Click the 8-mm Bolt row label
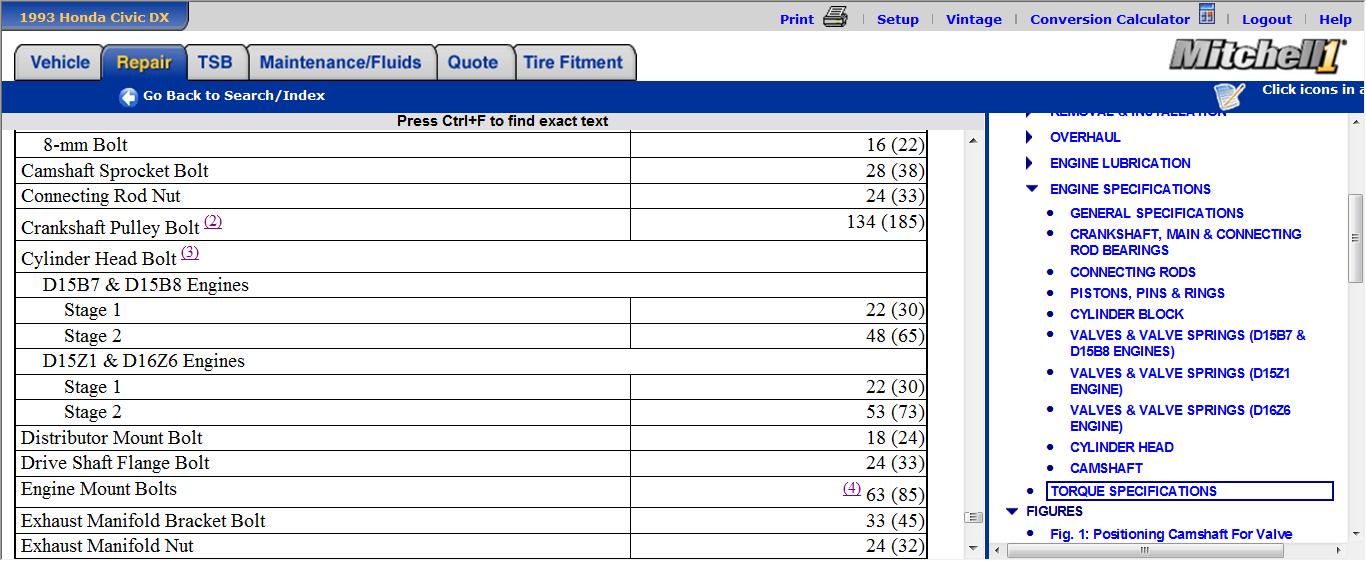This screenshot has width=1366, height=561. (x=86, y=145)
